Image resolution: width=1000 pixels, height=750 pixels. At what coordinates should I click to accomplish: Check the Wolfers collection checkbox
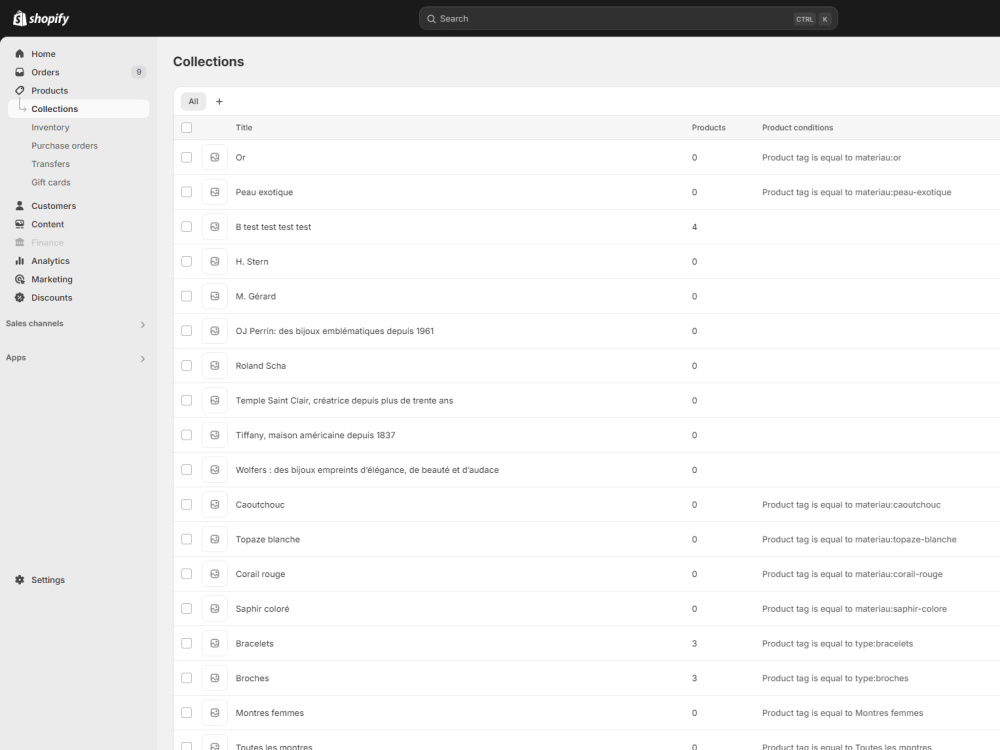point(186,469)
